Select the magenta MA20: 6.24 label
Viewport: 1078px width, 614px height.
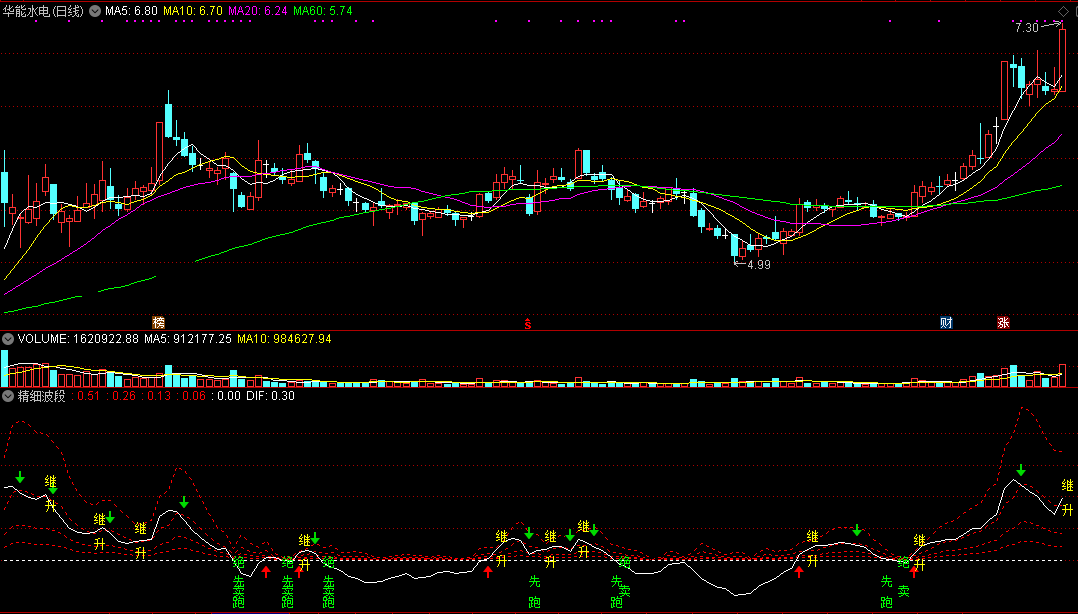point(258,11)
